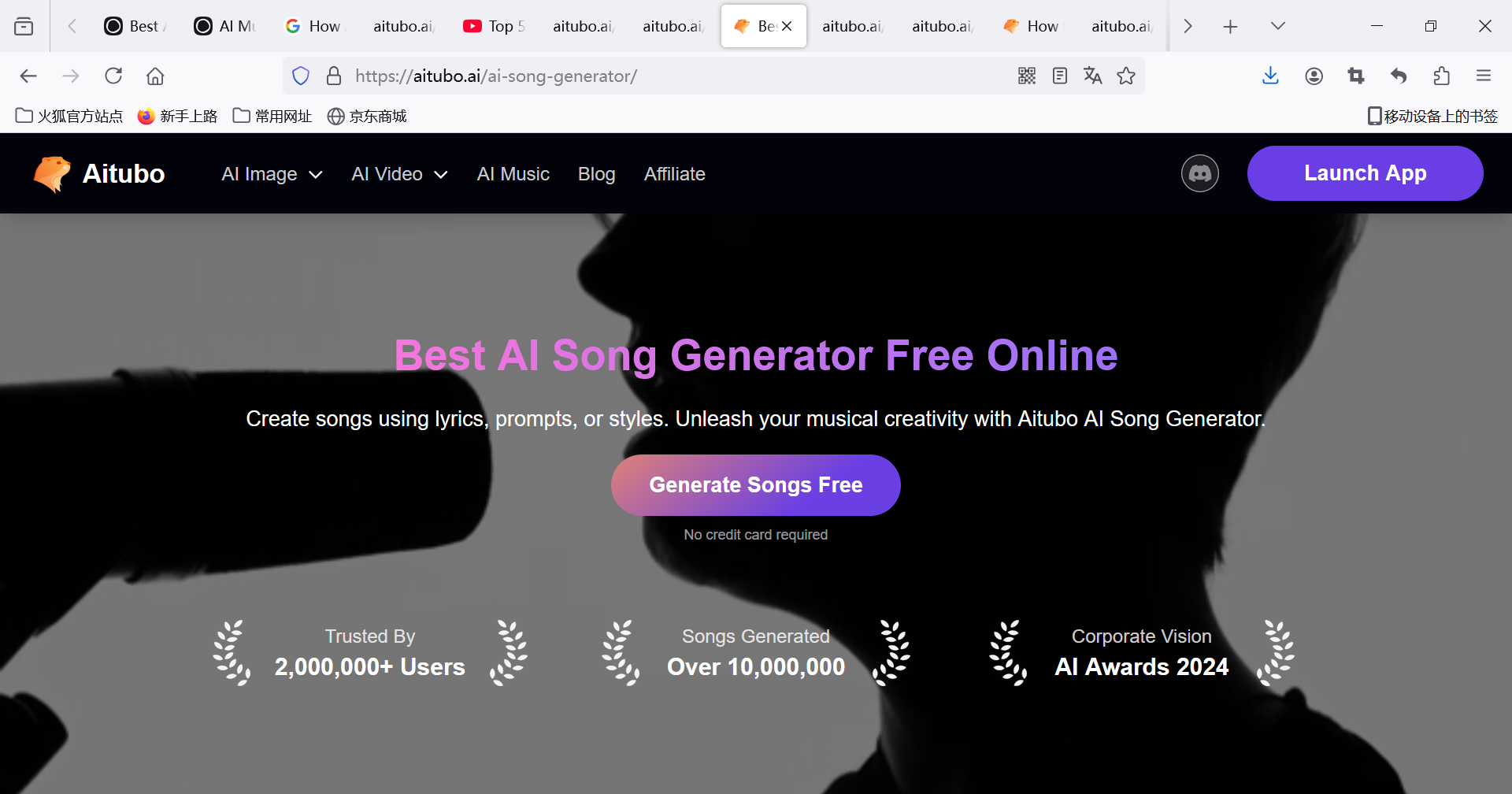
Task: Open the AI Music page
Action: (x=513, y=174)
